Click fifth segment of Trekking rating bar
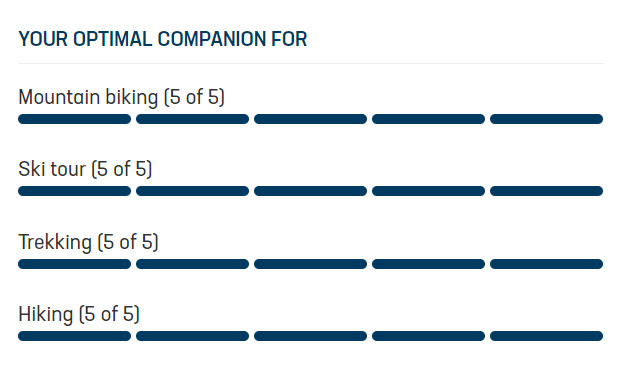624x373 pixels. click(546, 264)
